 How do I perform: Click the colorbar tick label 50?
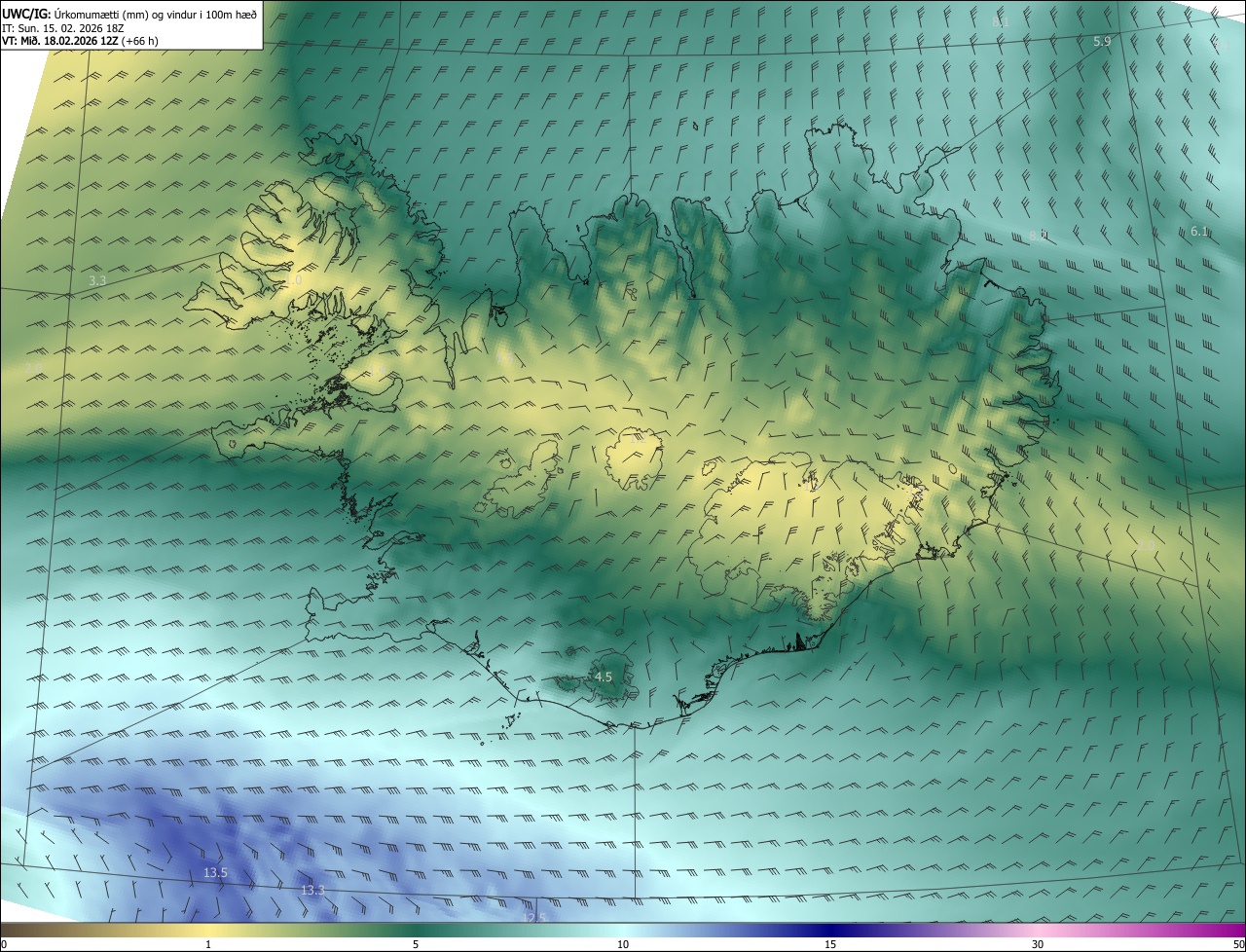click(1238, 944)
